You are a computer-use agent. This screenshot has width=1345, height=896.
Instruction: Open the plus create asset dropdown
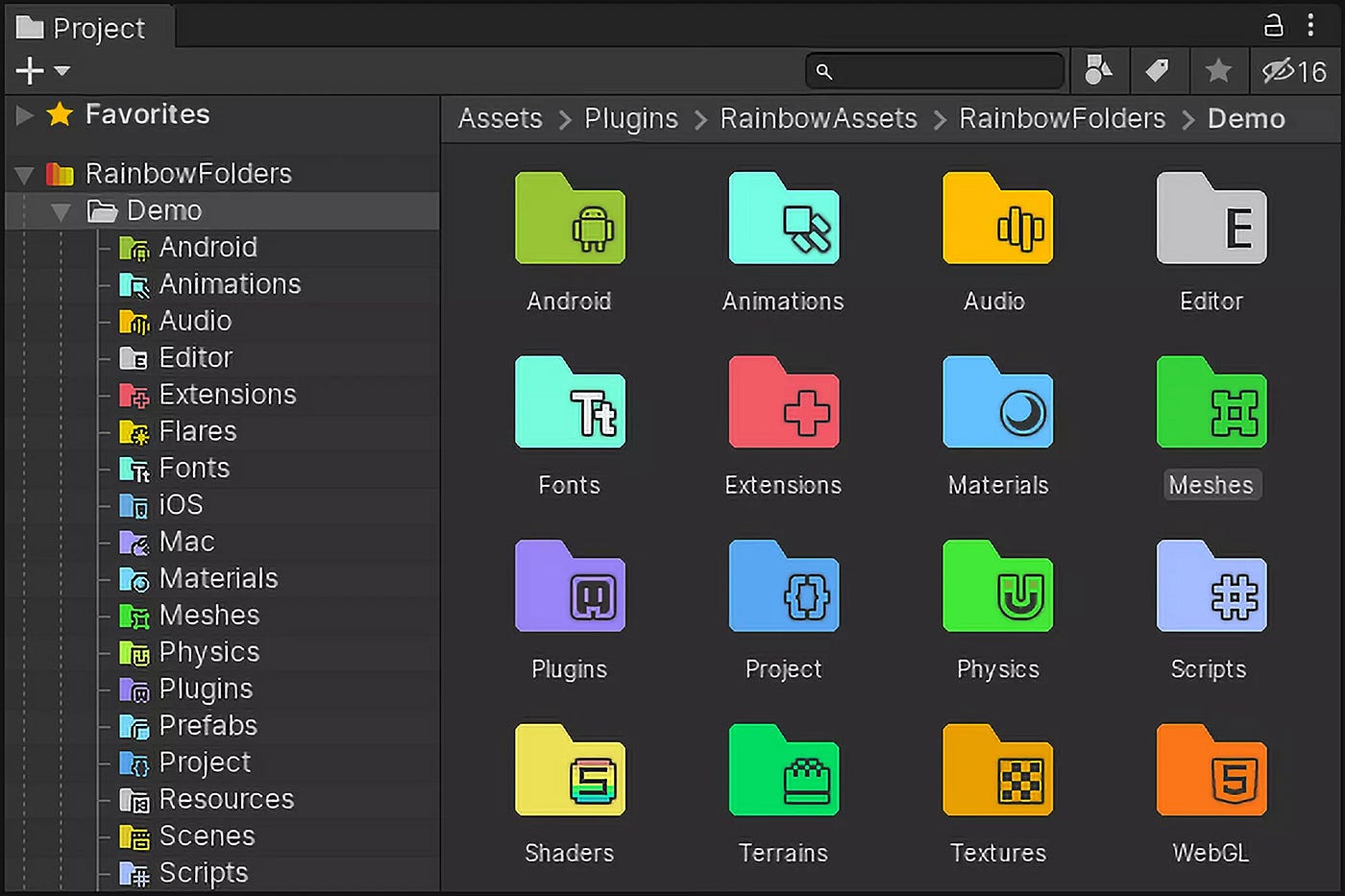[42, 70]
